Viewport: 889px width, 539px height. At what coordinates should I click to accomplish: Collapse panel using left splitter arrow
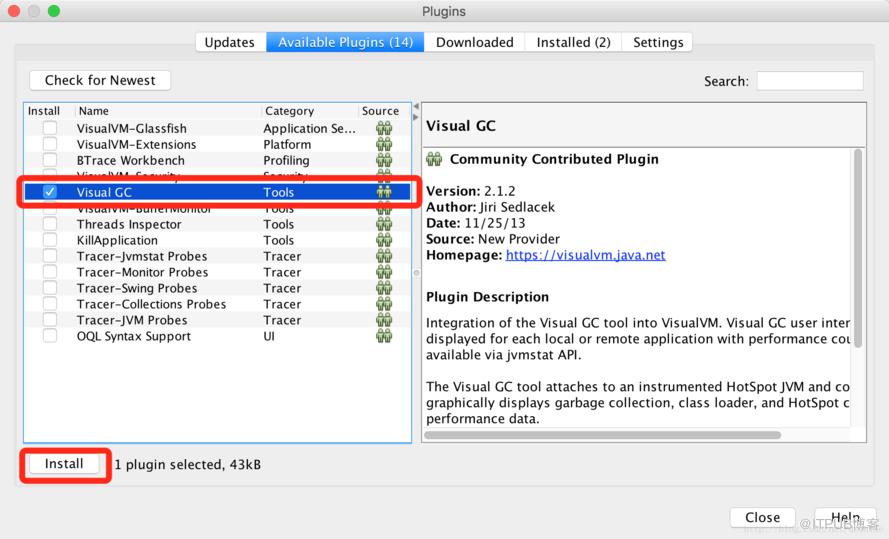click(416, 107)
